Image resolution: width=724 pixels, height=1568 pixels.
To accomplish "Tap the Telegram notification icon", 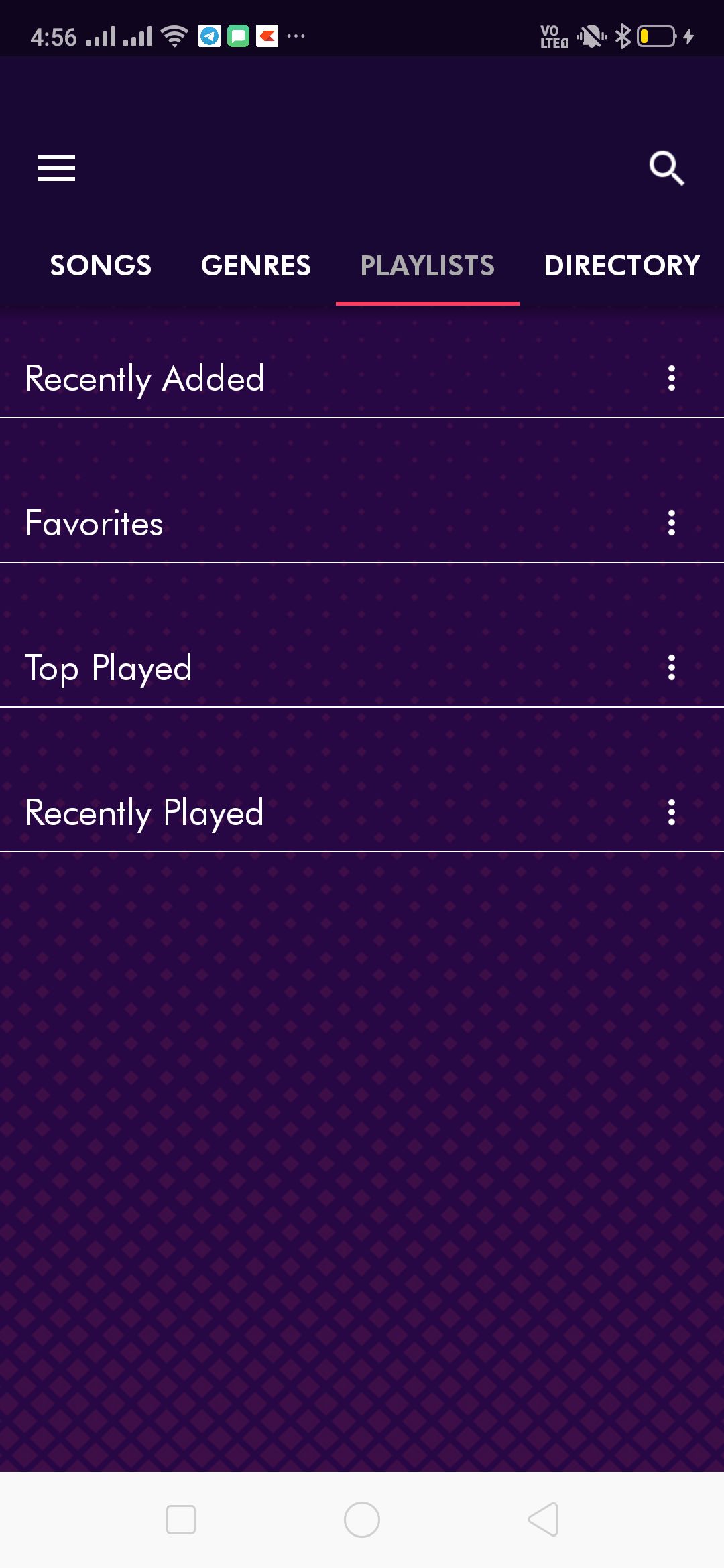I will 209,36.
